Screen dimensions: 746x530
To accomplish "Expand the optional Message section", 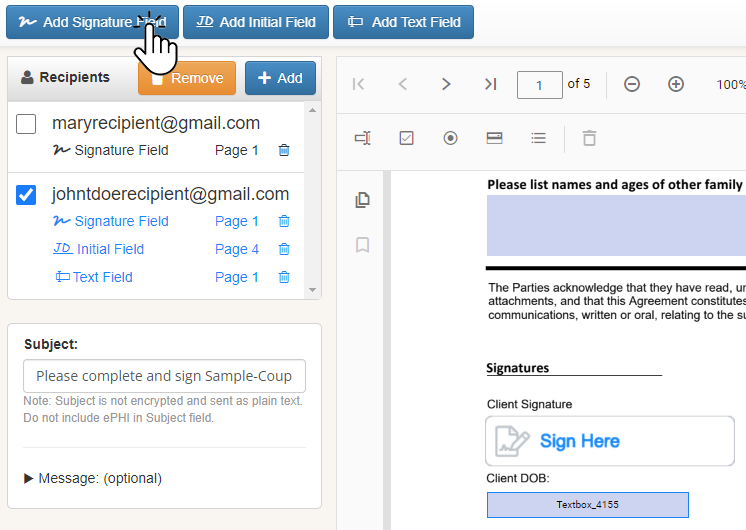I will tap(92, 478).
